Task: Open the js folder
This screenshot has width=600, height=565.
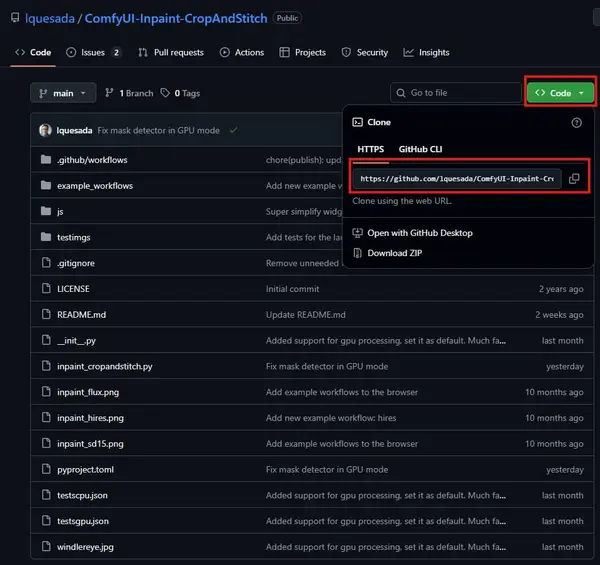Action: click(60, 211)
